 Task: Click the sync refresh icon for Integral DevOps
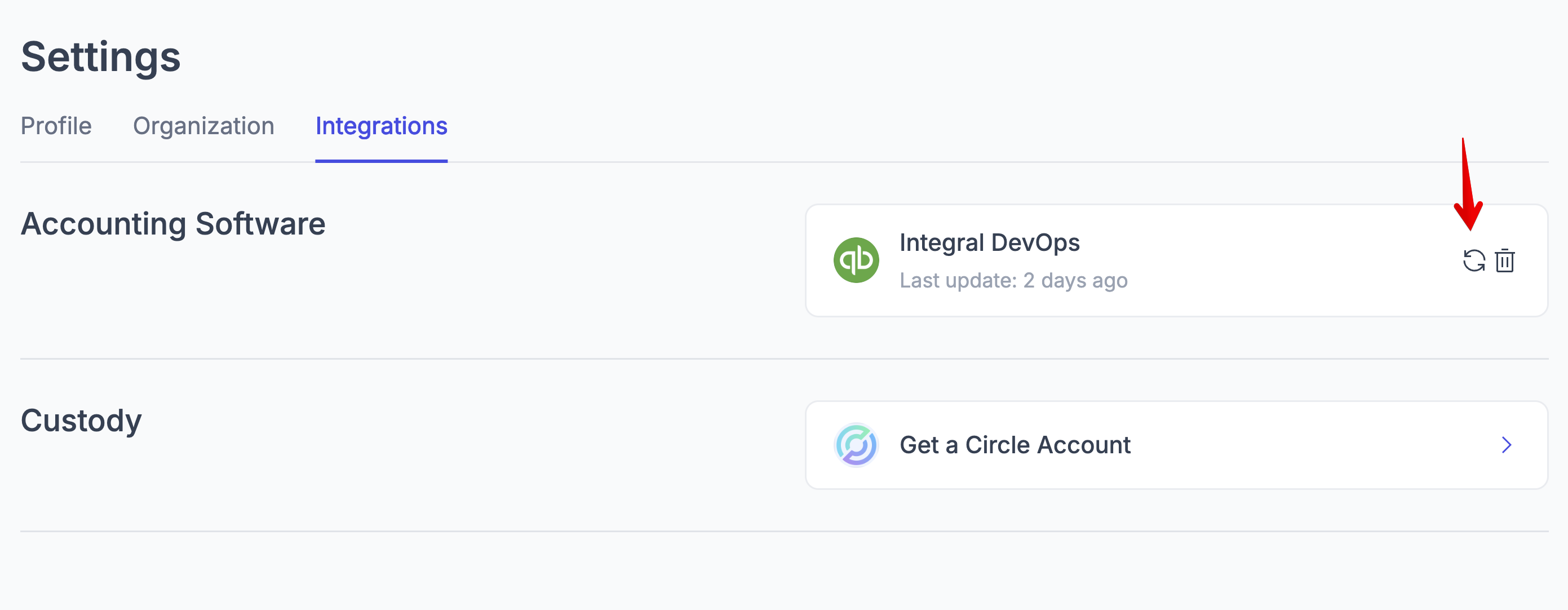(x=1474, y=261)
